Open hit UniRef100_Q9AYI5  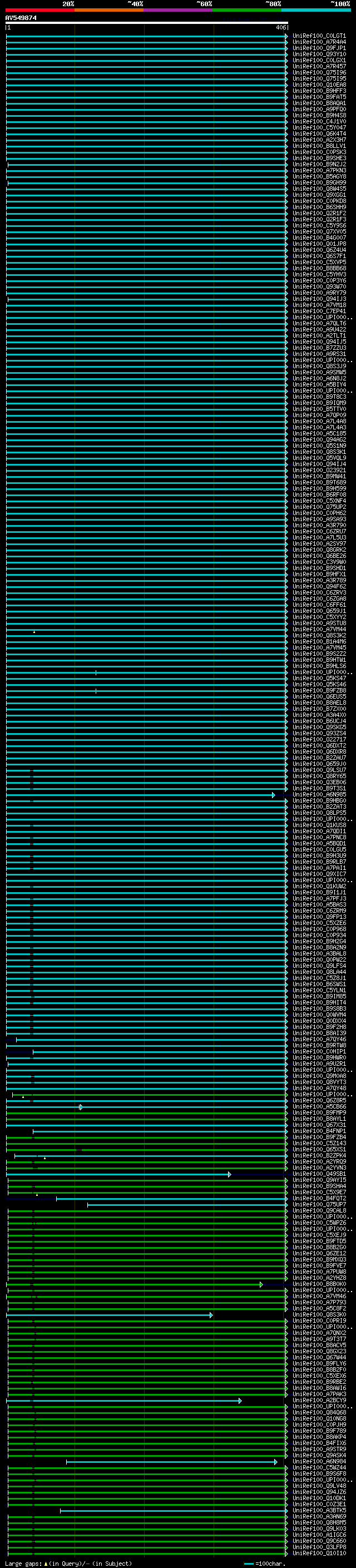pyautogui.click(x=319, y=1180)
